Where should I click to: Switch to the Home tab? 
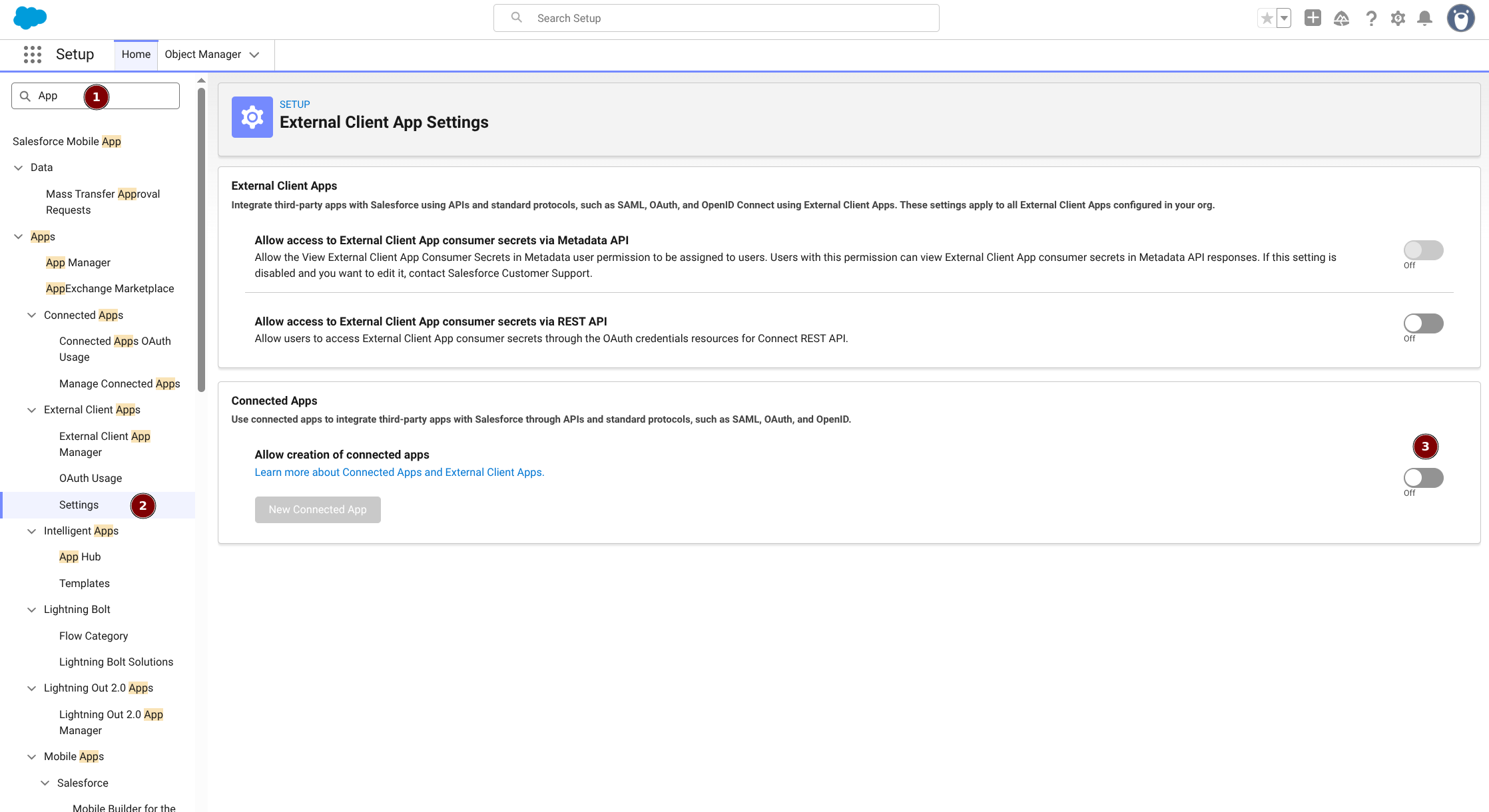pos(136,55)
